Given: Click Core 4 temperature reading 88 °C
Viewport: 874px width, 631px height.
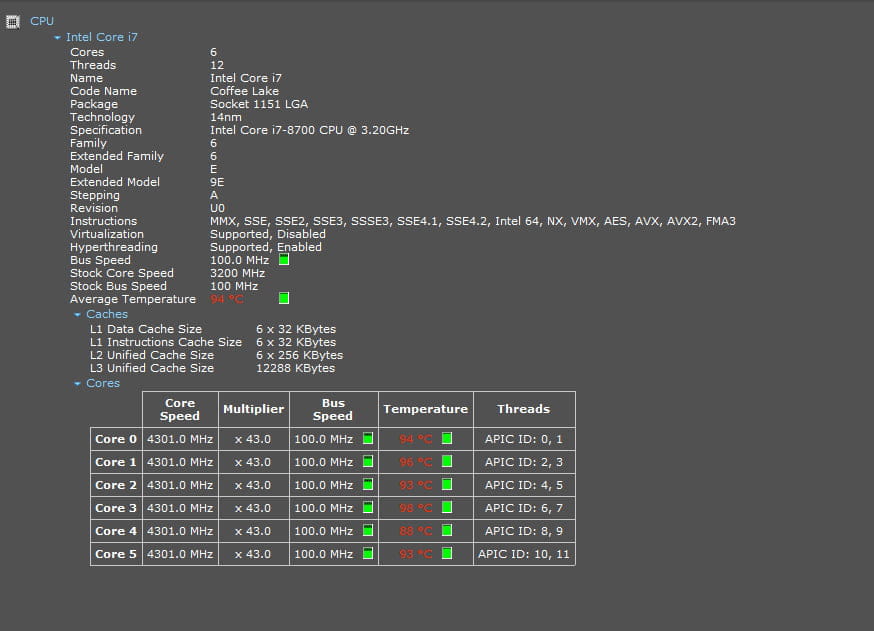Looking at the screenshot, I should pos(416,531).
